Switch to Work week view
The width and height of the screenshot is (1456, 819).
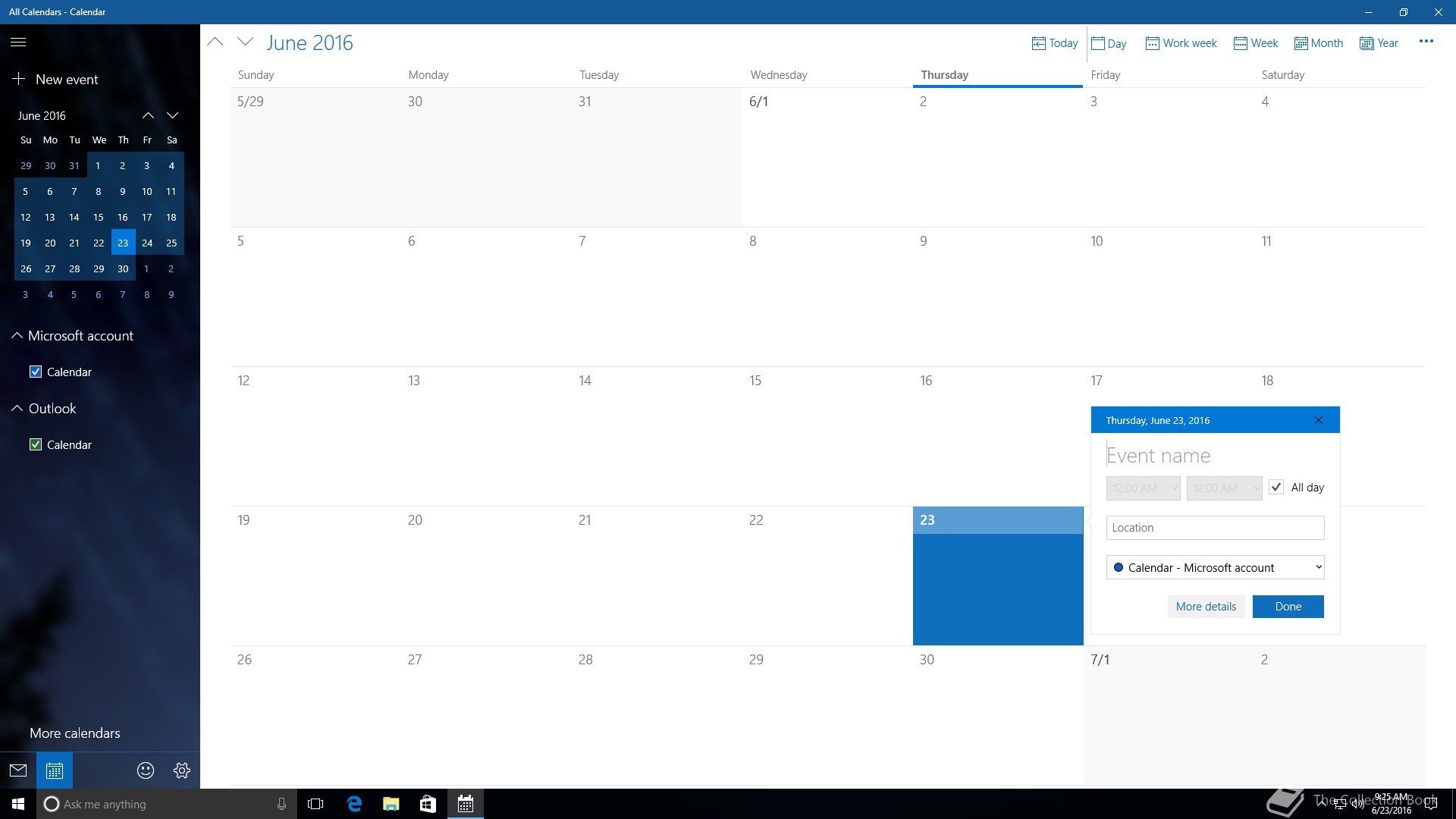tap(1181, 43)
